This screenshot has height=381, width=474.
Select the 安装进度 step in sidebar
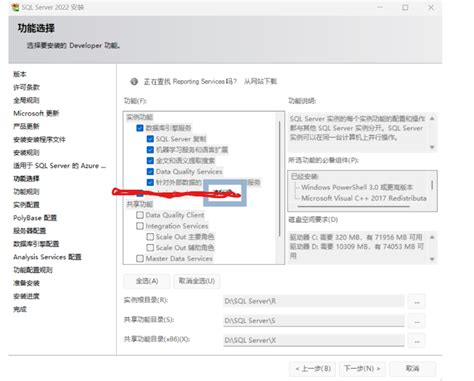[x=26, y=296]
